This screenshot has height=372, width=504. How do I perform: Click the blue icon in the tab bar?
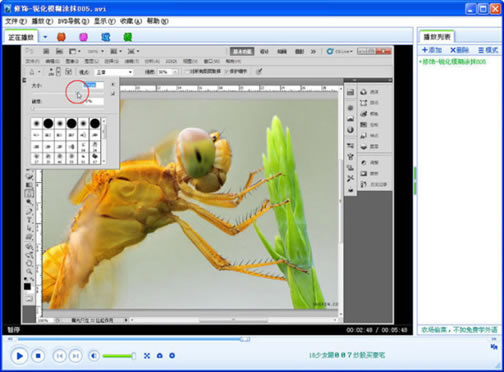click(106, 37)
